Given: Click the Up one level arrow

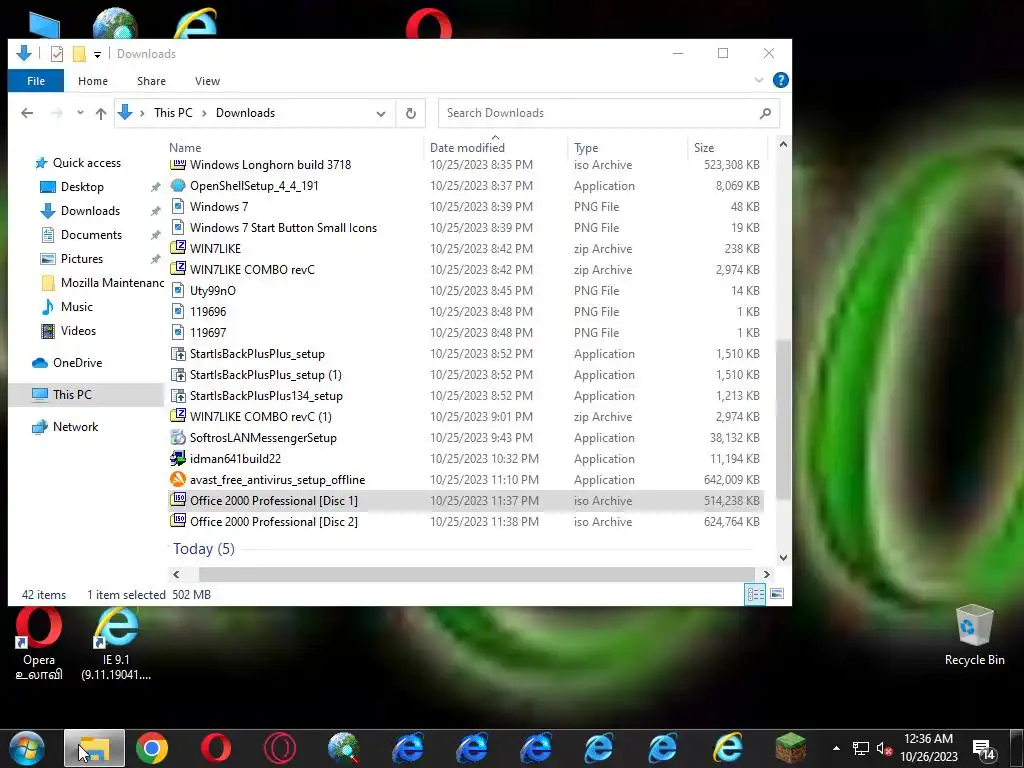Looking at the screenshot, I should (101, 113).
